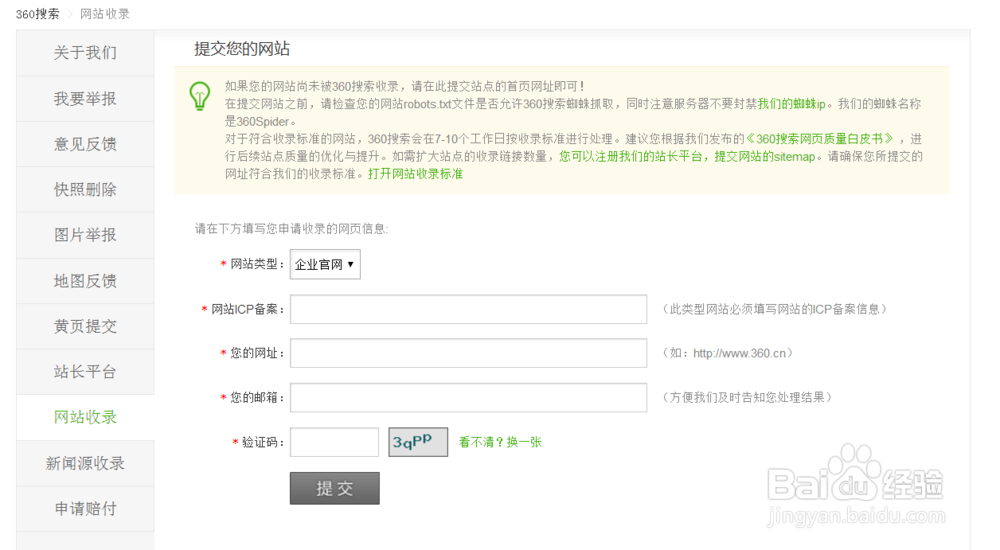Focus the 网站ICP备案 input field

coord(469,309)
